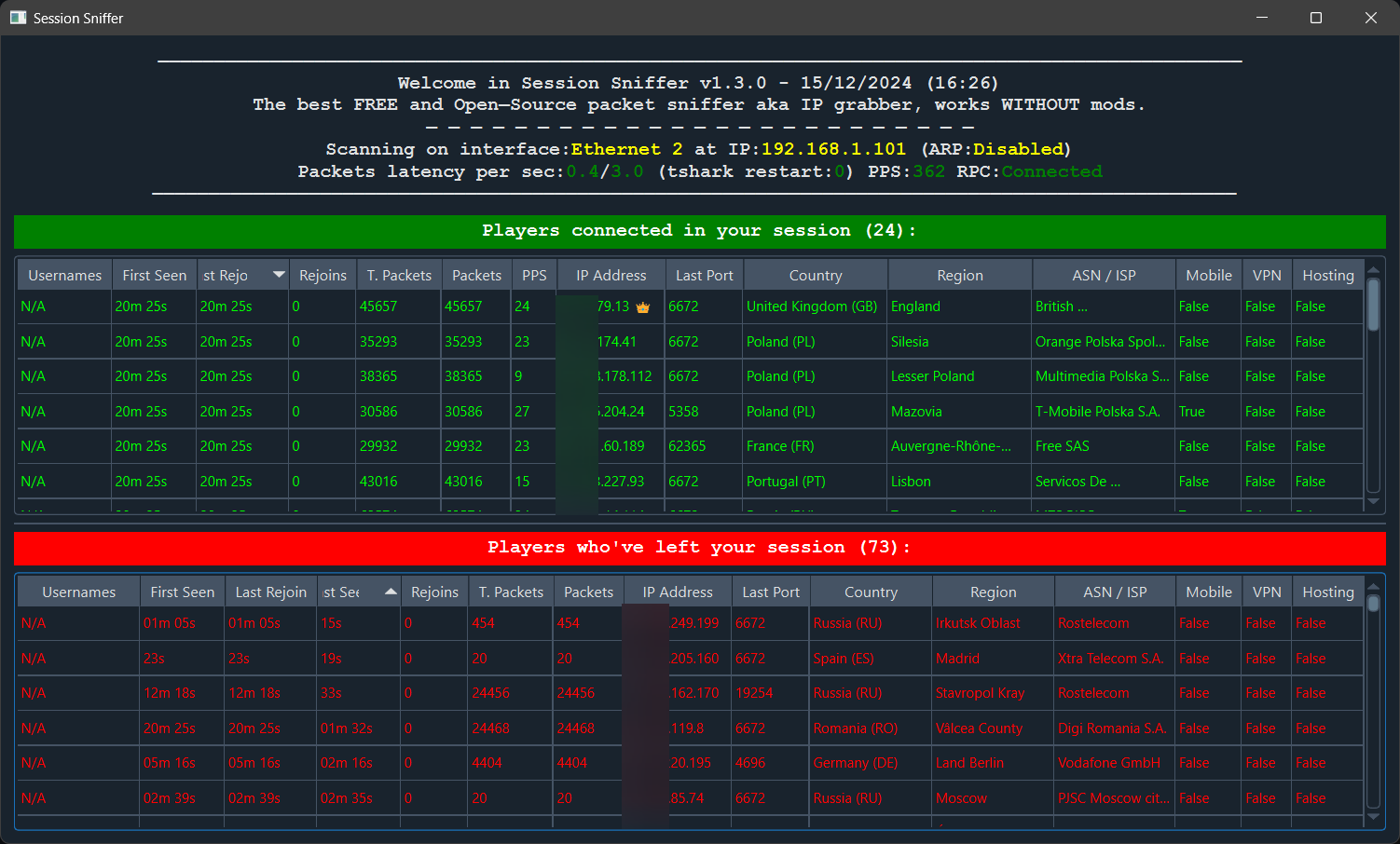Select the 'True' Mobile value in the T-Mobile Polska row

tap(1194, 411)
